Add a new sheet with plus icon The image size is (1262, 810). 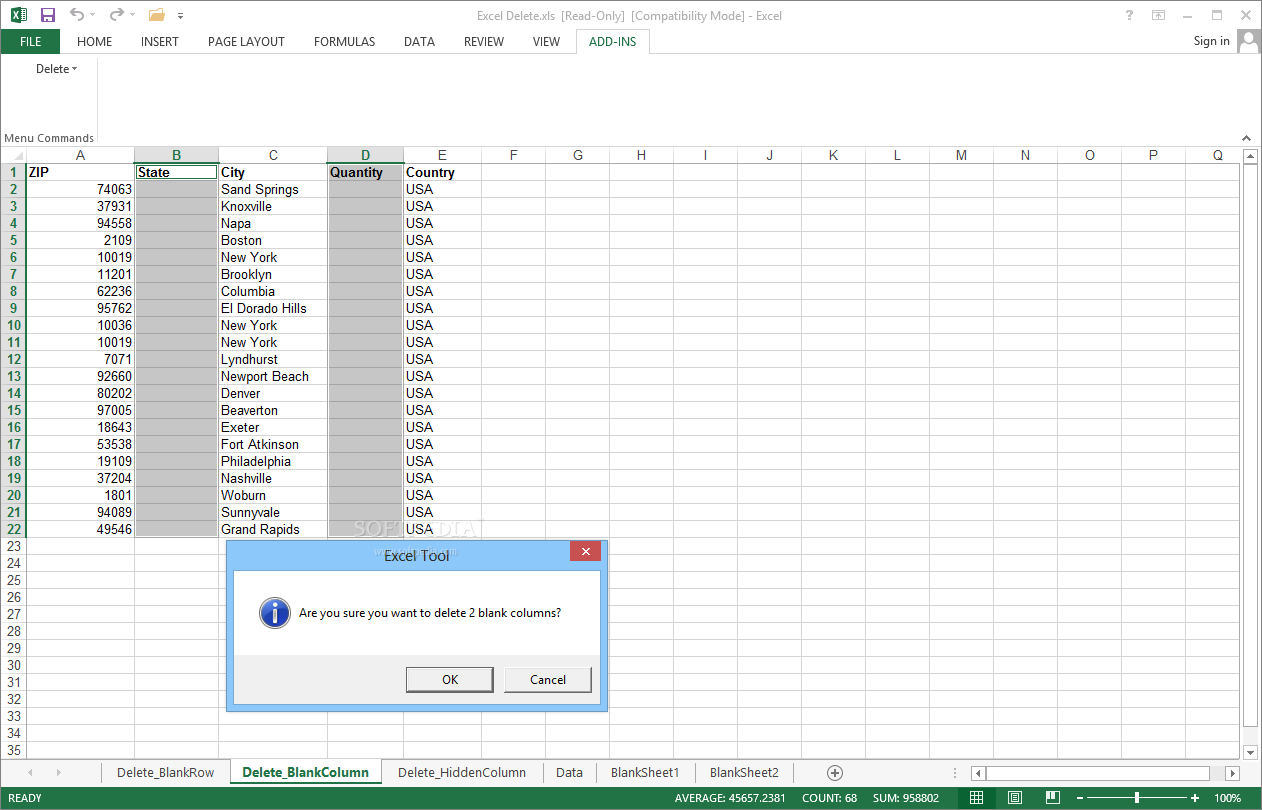835,772
